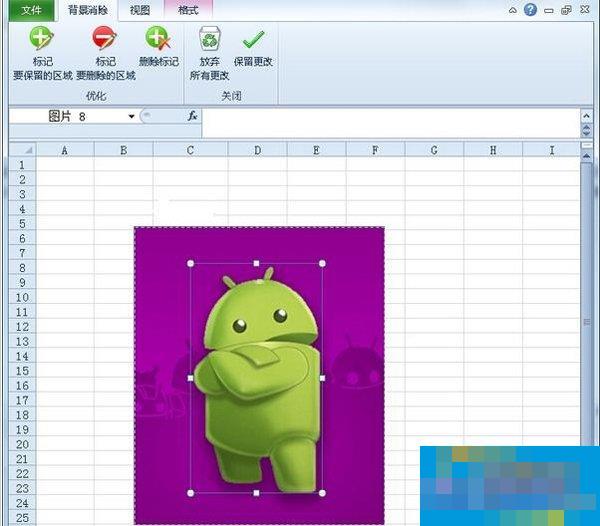The height and width of the screenshot is (526, 600).
Task: Select column G header
Action: point(434,150)
